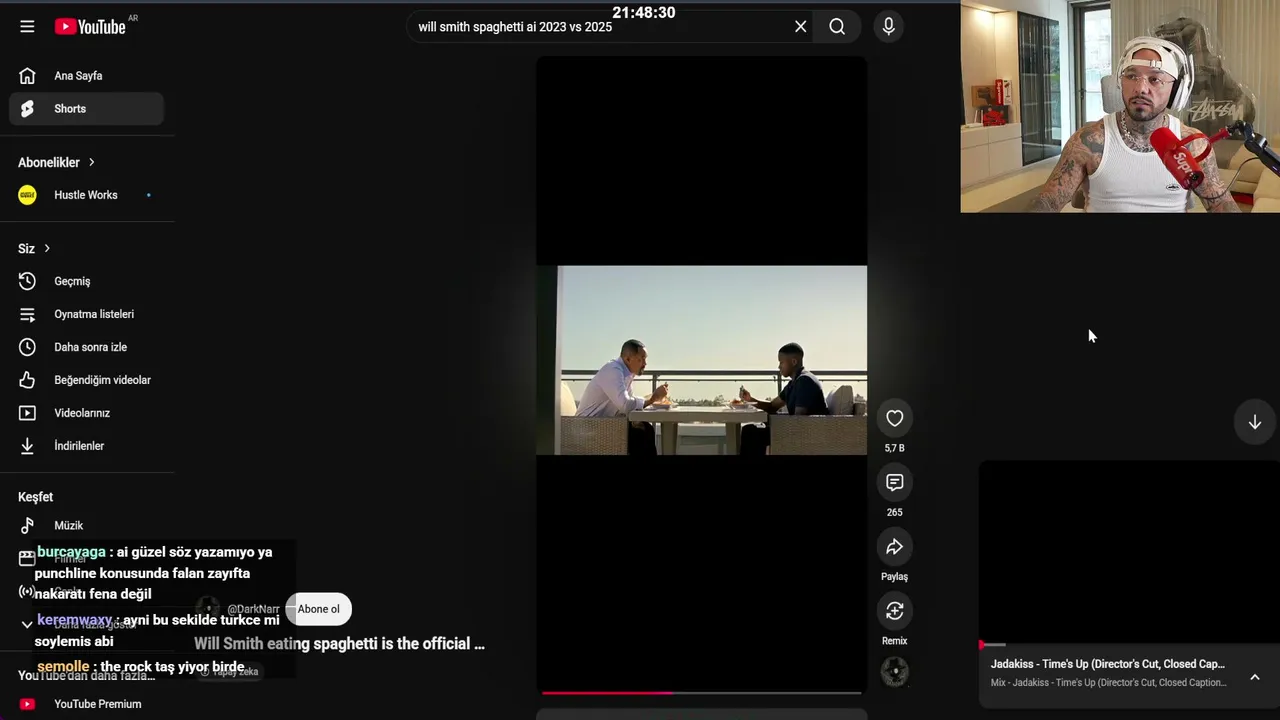This screenshot has height=720, width=1280.
Task: Click the Short title 'Will Smith eating spaghetti'
Action: tap(339, 644)
